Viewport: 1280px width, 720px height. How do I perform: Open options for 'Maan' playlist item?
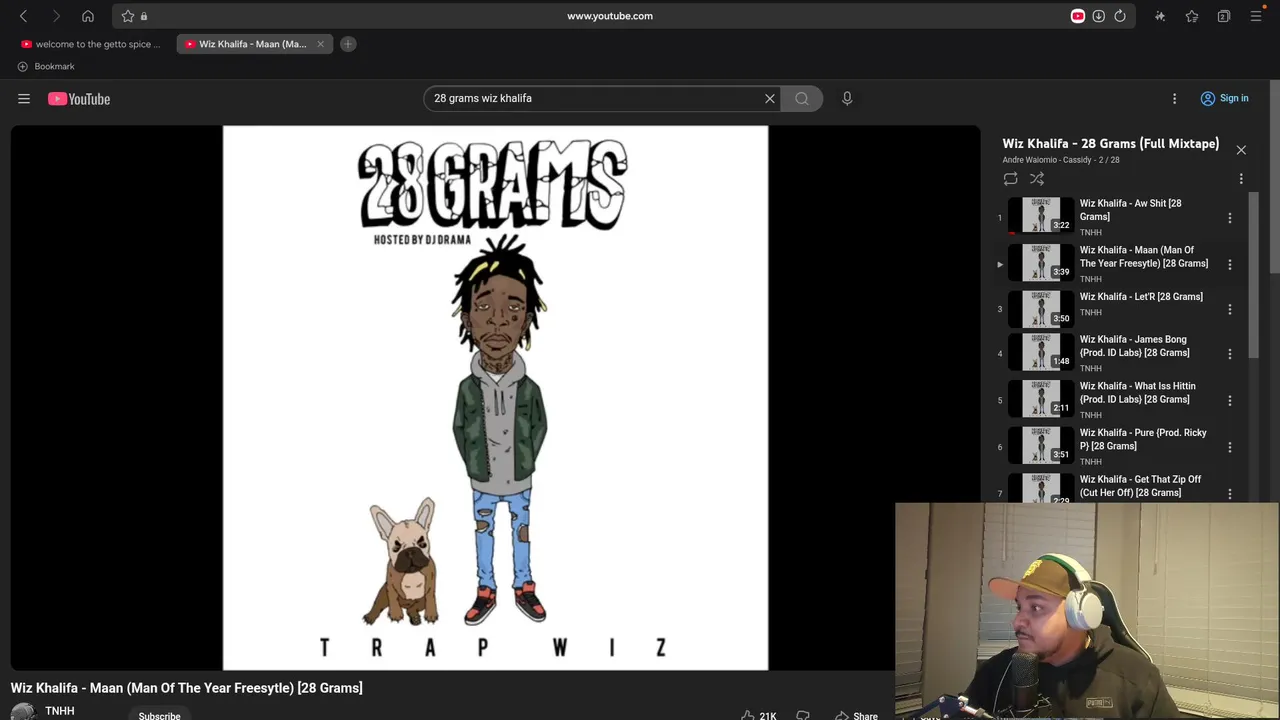(1230, 265)
